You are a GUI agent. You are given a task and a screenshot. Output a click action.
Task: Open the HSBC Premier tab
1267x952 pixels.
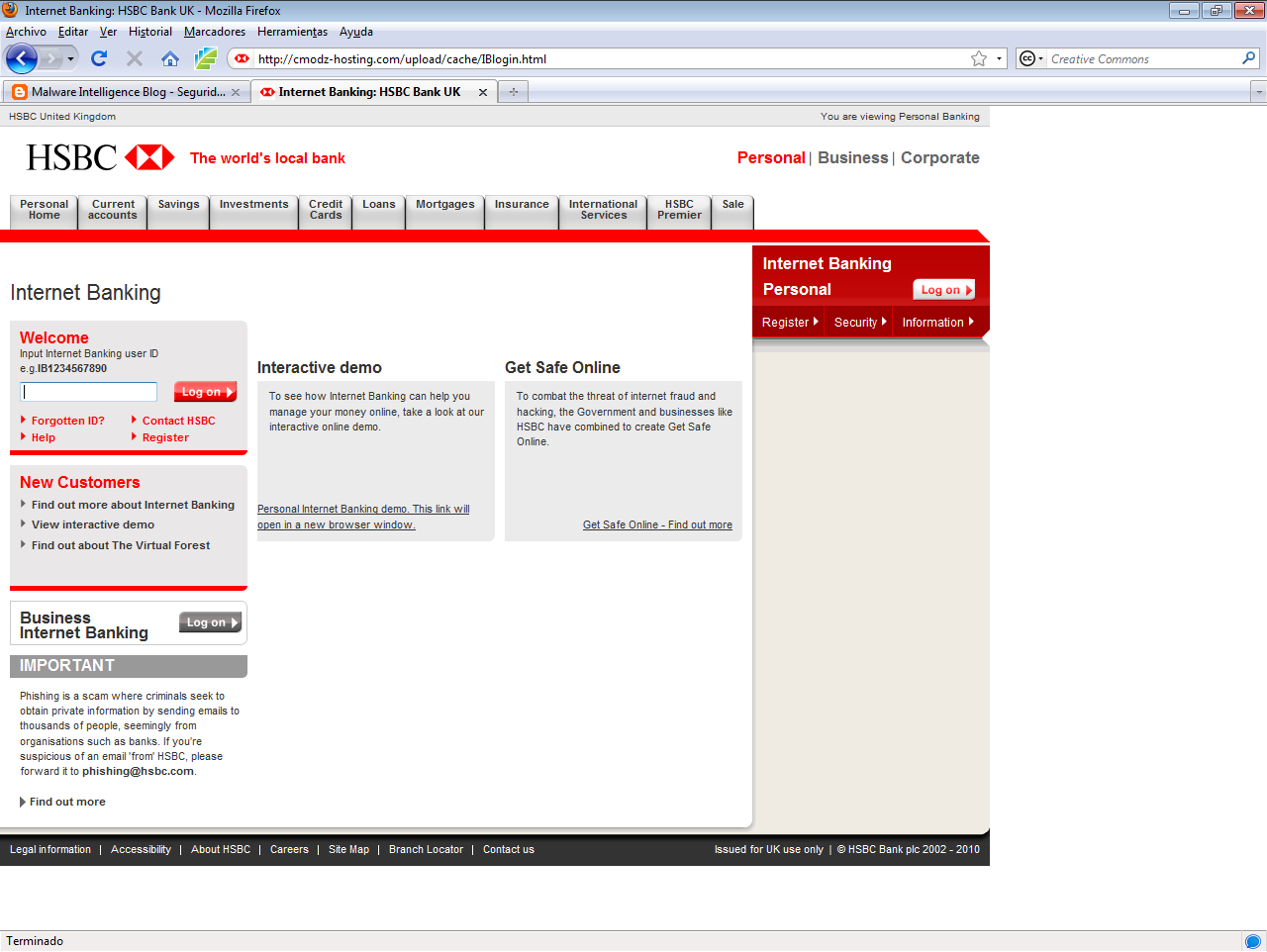click(679, 211)
